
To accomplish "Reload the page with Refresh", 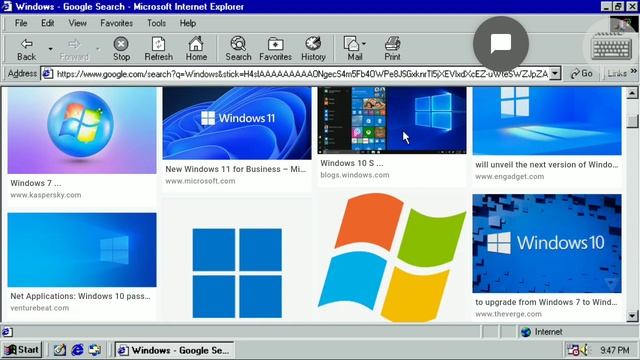I will (158, 49).
